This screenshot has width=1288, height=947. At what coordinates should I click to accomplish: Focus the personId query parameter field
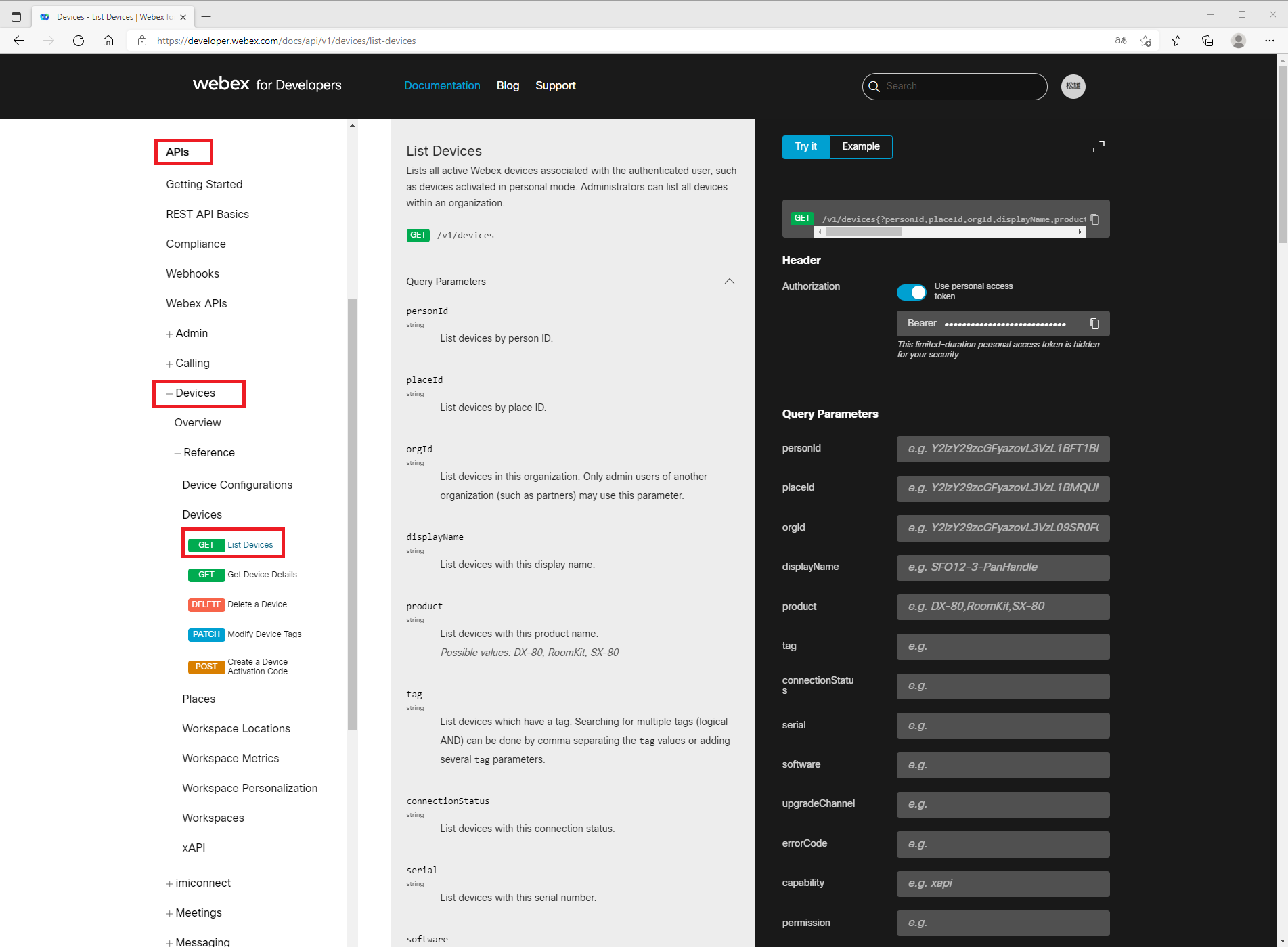[1003, 449]
